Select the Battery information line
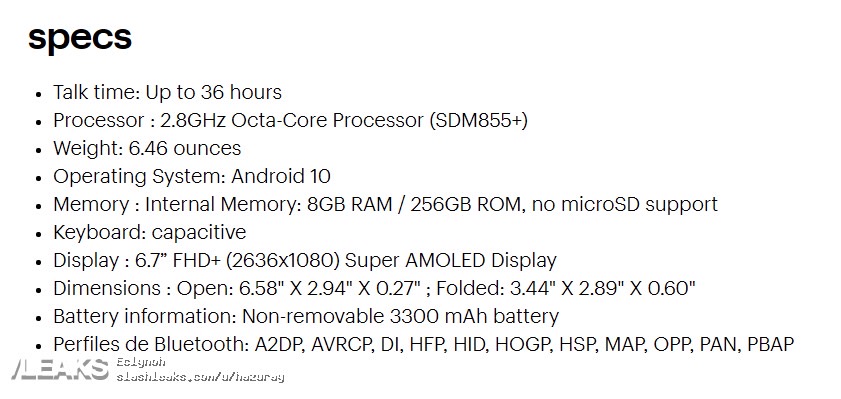Viewport: 841px width, 399px height. click(x=306, y=316)
